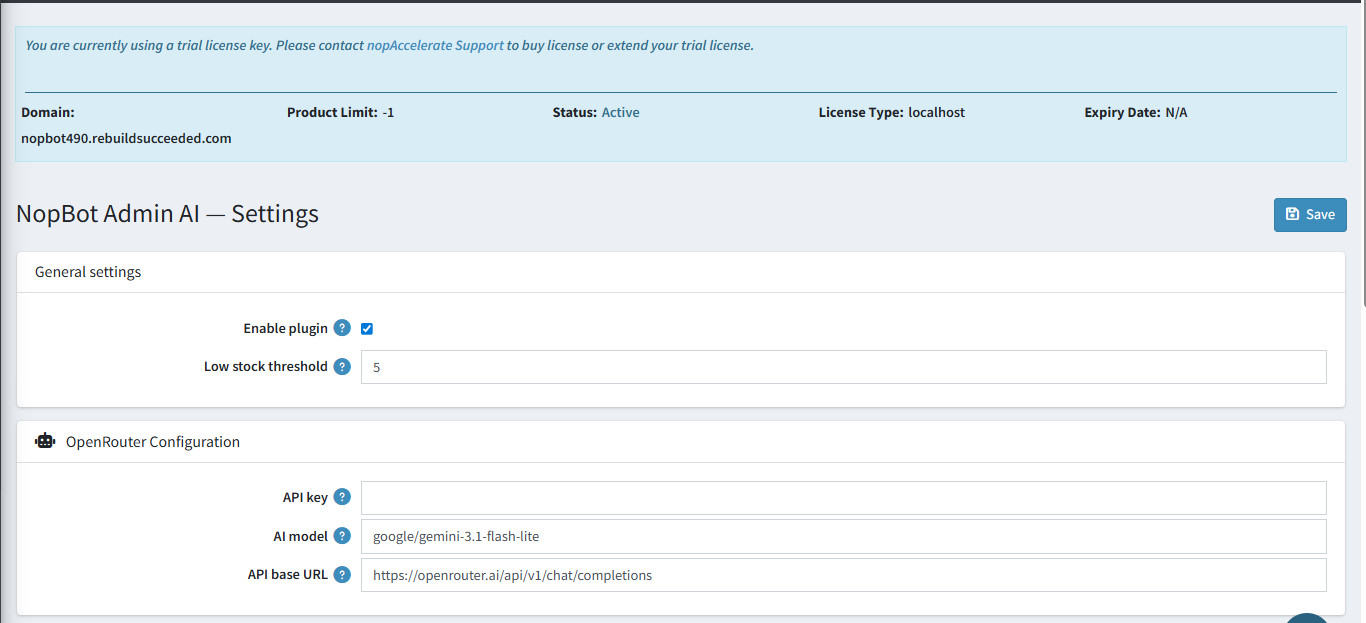The image size is (1366, 623).
Task: Click the Active status text
Action: [620, 112]
